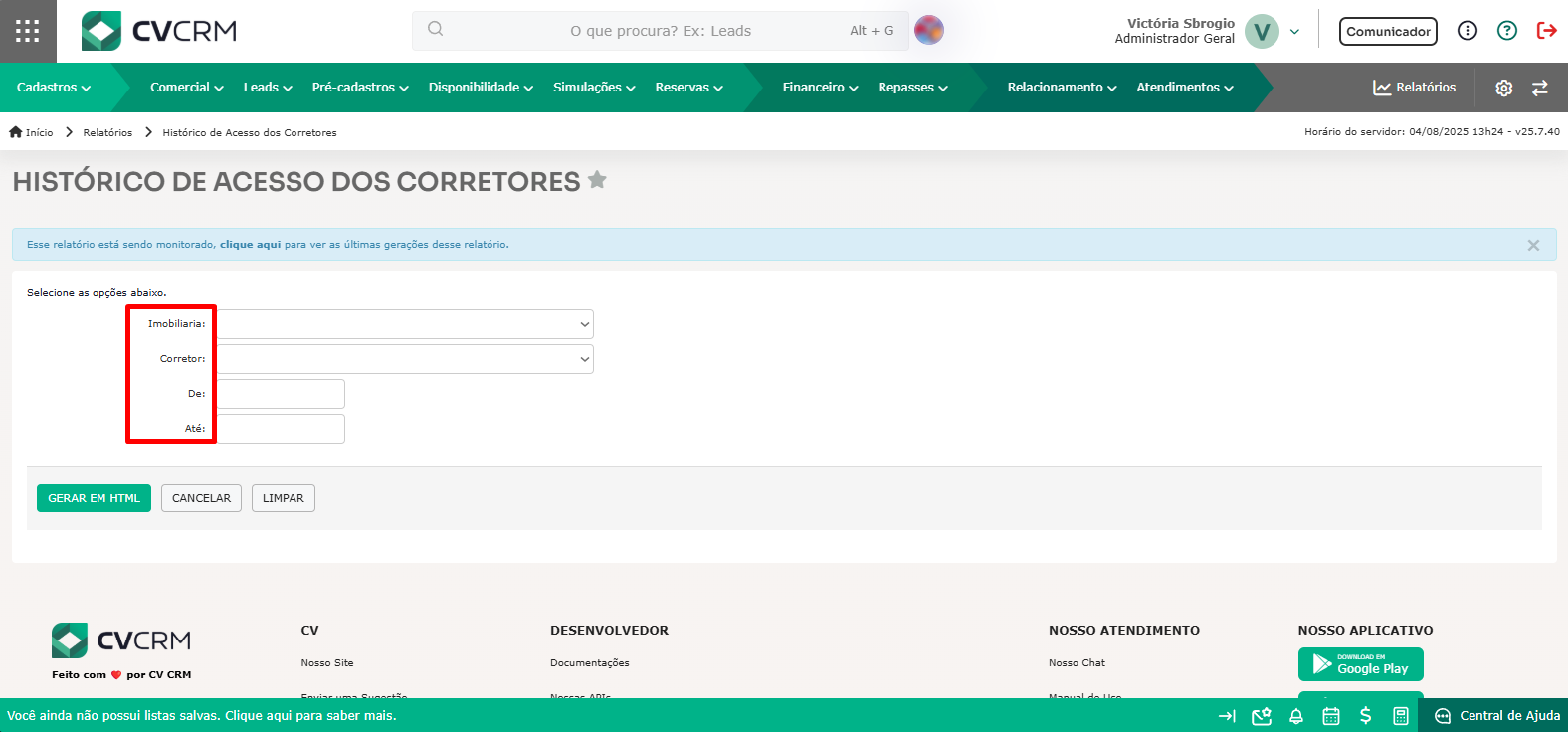The image size is (1568, 732).
Task: Click the 'clique aqui' link in banner
Action: tap(251, 244)
